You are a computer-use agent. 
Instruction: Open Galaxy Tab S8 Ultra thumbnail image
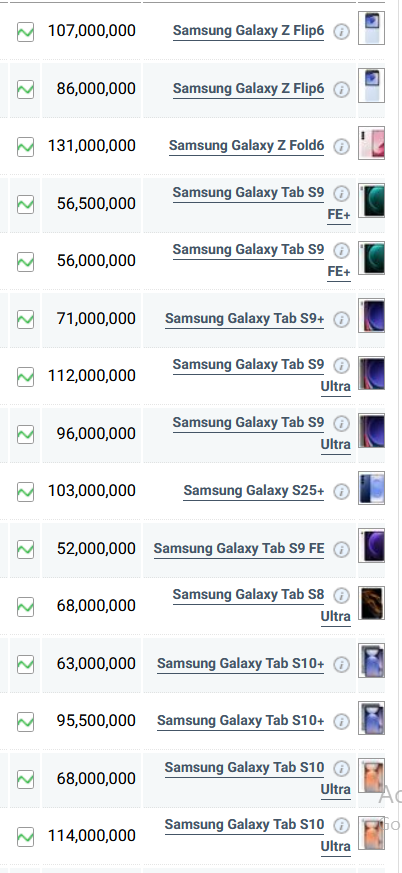pos(371,603)
